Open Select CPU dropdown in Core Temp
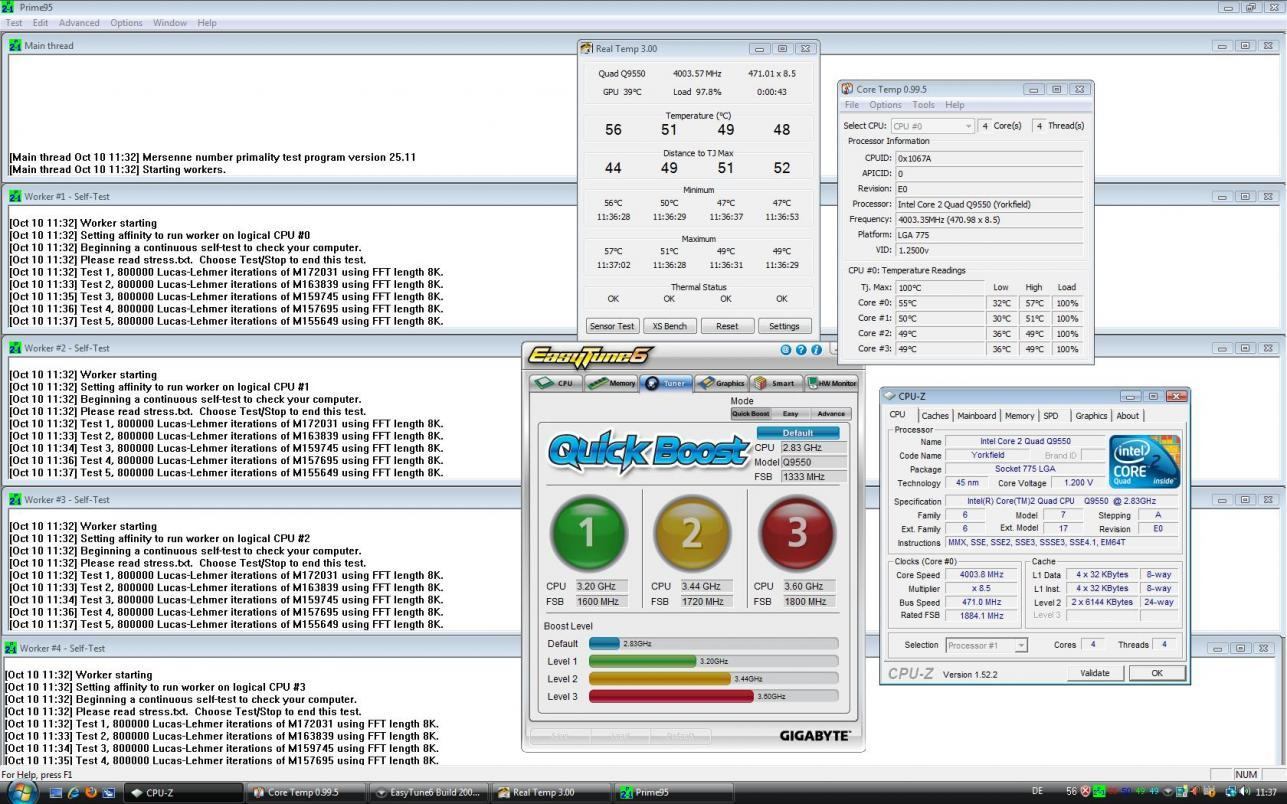This screenshot has height=804, width=1287. point(932,126)
